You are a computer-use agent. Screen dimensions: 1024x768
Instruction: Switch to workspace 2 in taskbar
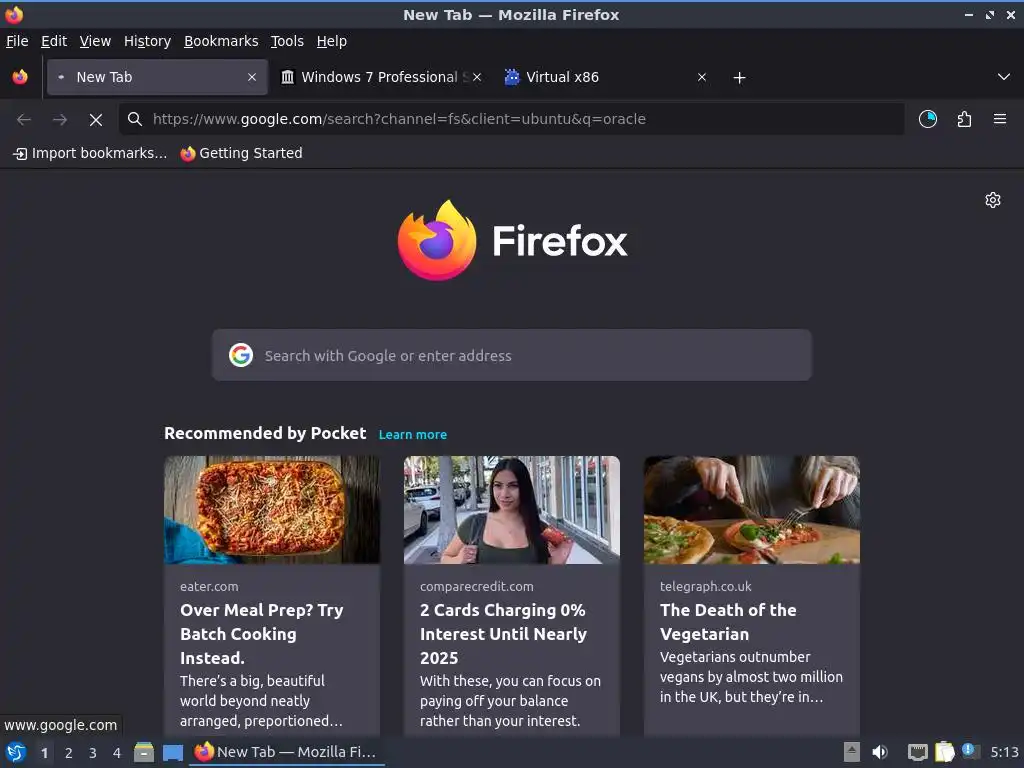click(x=69, y=753)
